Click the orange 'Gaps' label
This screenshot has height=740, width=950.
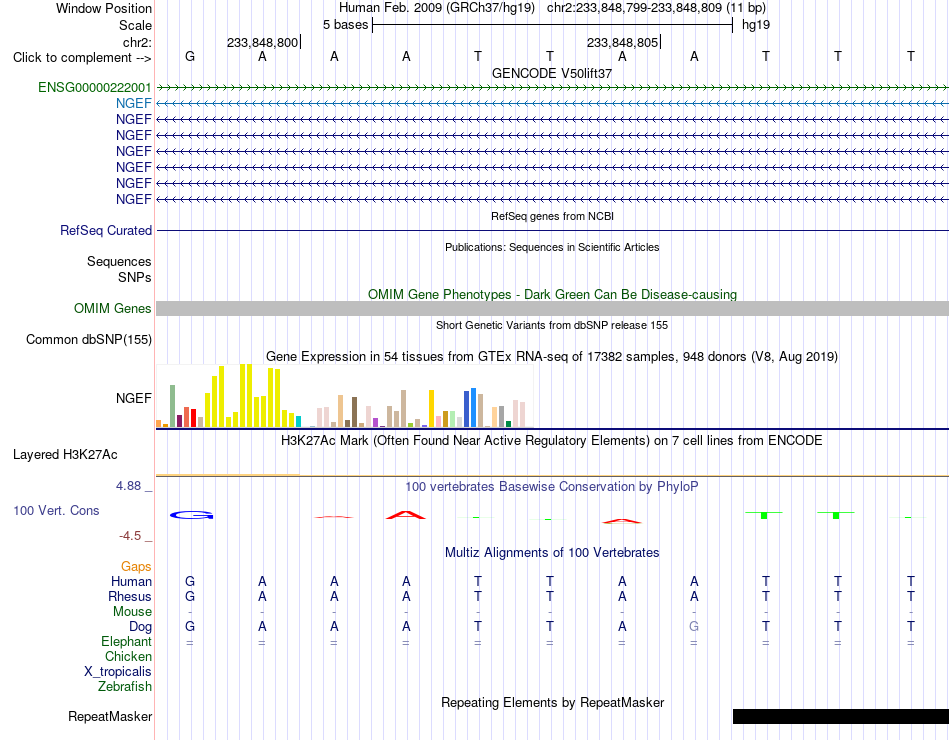136,566
